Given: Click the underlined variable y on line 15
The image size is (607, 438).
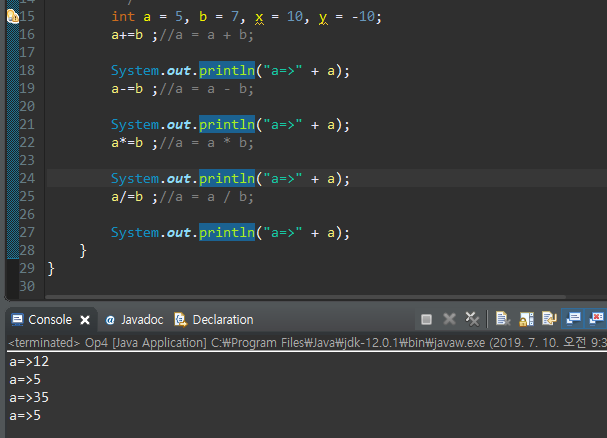Looking at the screenshot, I should 323,17.
